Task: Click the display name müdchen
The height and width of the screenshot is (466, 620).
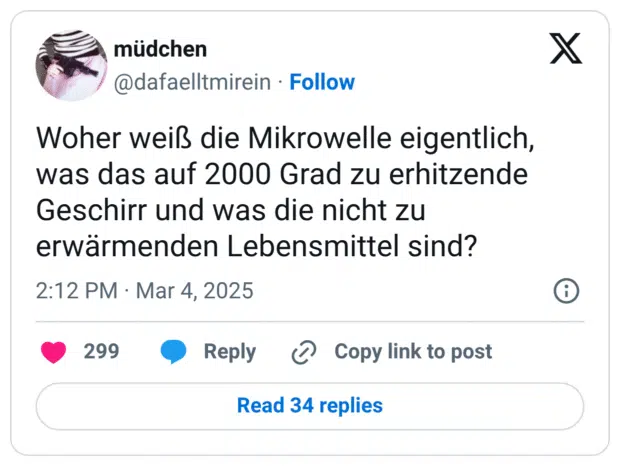Action: (x=161, y=50)
